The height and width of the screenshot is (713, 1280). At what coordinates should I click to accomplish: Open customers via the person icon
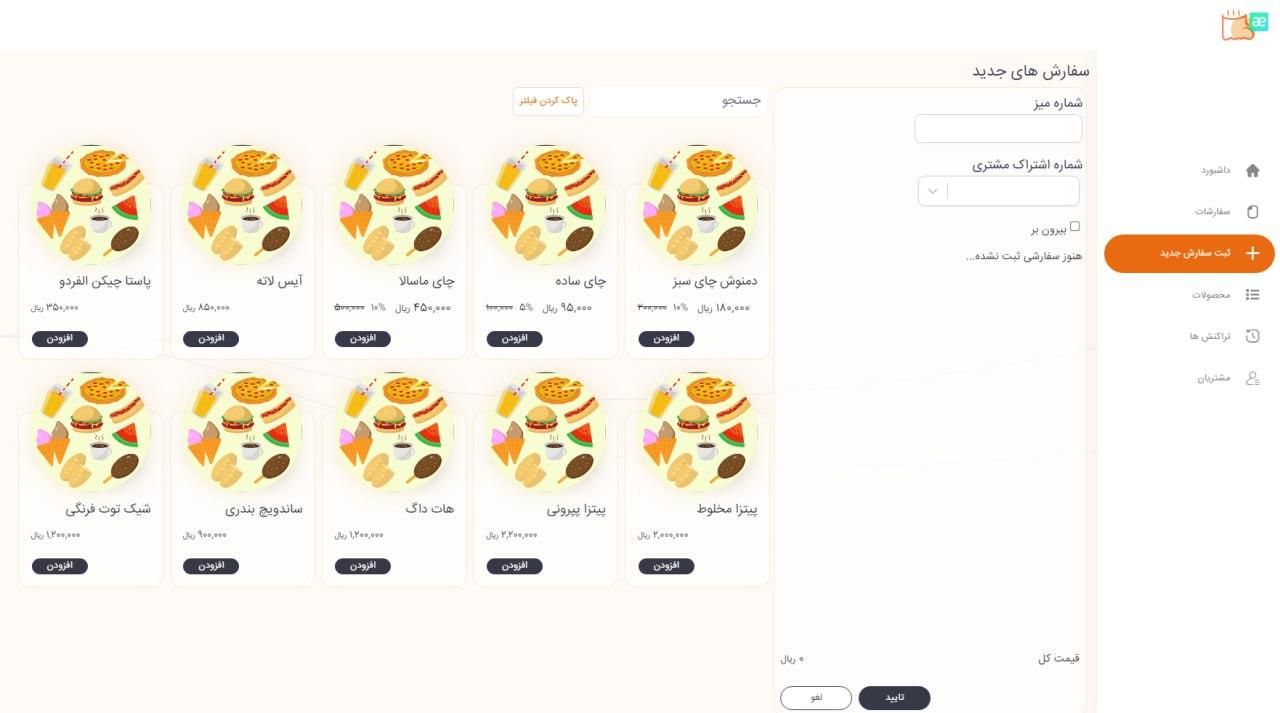point(1252,378)
